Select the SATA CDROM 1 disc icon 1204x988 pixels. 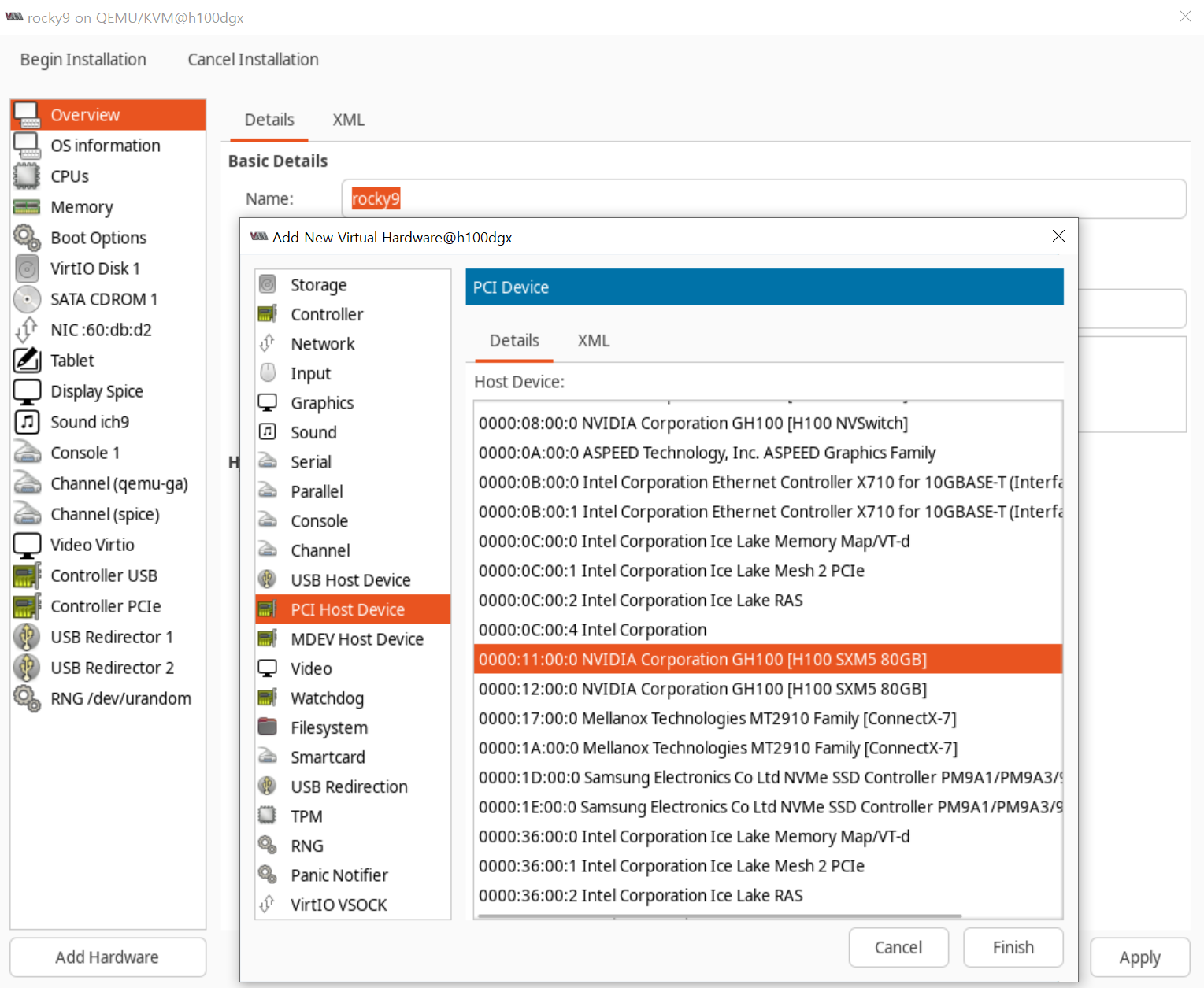click(x=27, y=299)
